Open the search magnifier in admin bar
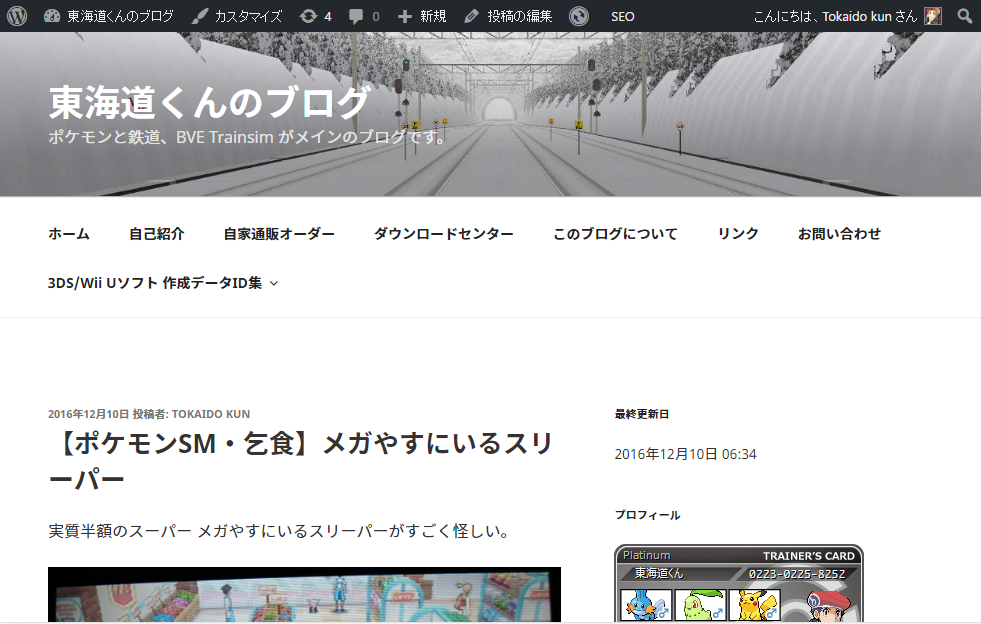Viewport: 981px width, 624px height. click(x=964, y=16)
